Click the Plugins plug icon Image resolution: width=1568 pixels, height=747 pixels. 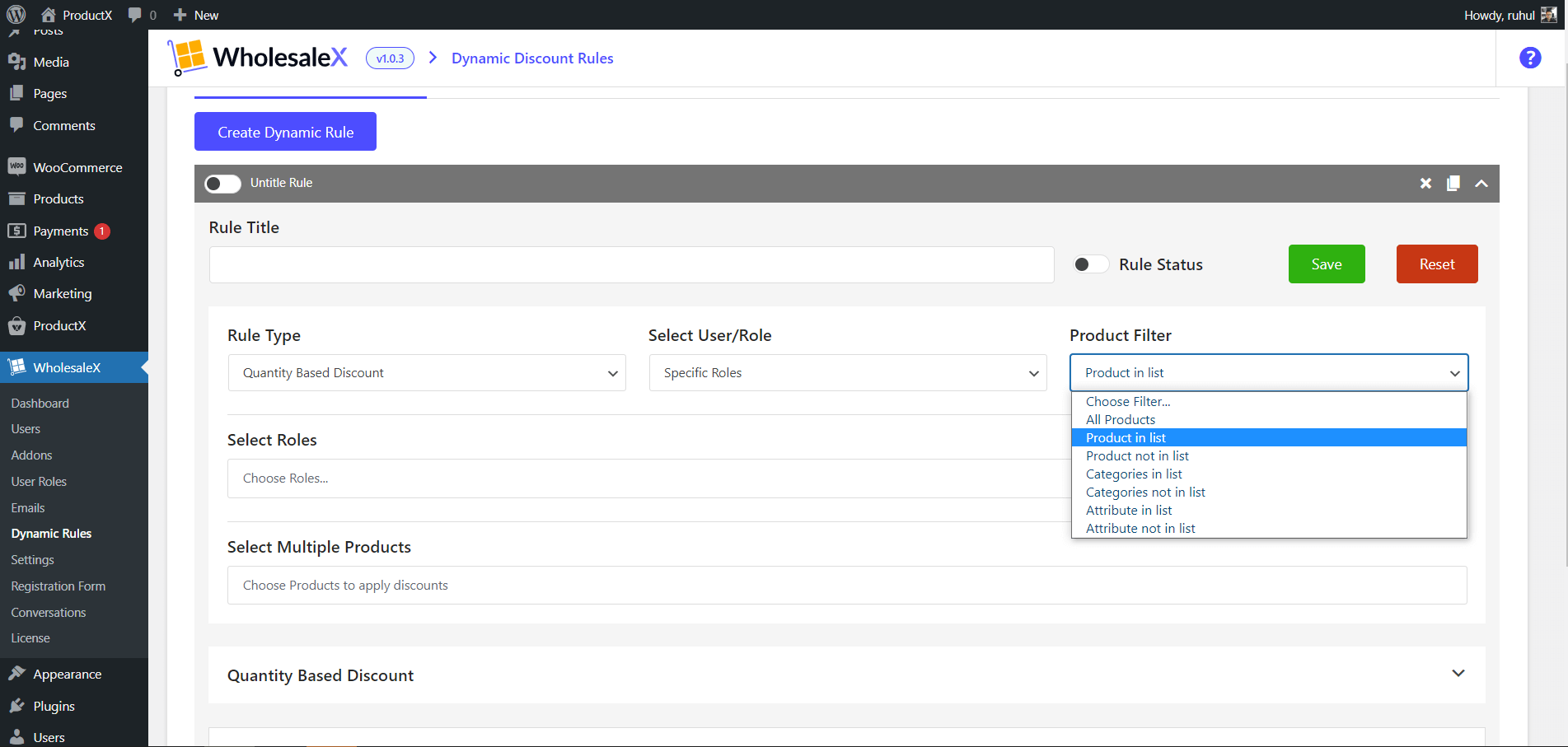click(x=16, y=706)
